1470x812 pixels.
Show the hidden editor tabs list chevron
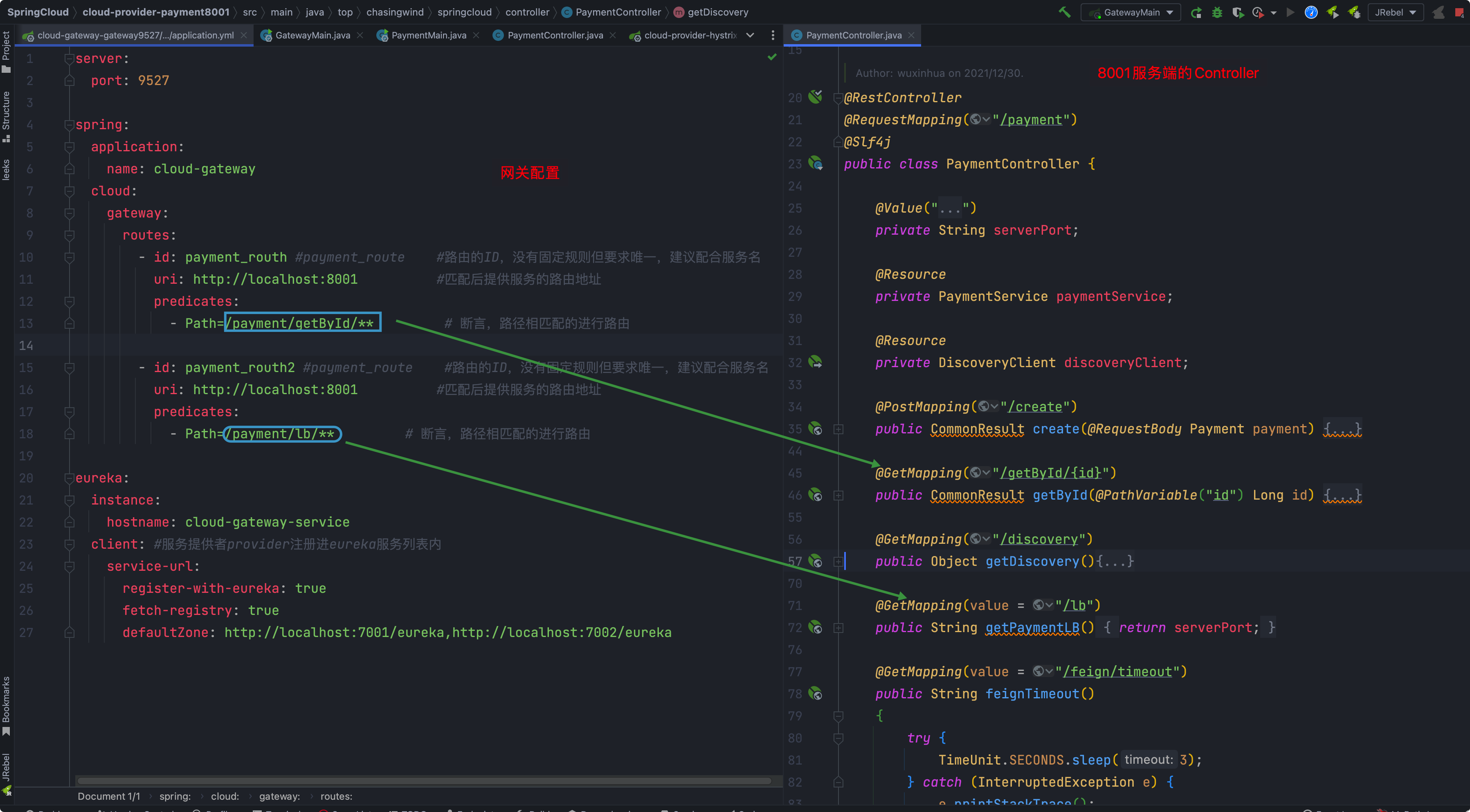pyautogui.click(x=750, y=35)
